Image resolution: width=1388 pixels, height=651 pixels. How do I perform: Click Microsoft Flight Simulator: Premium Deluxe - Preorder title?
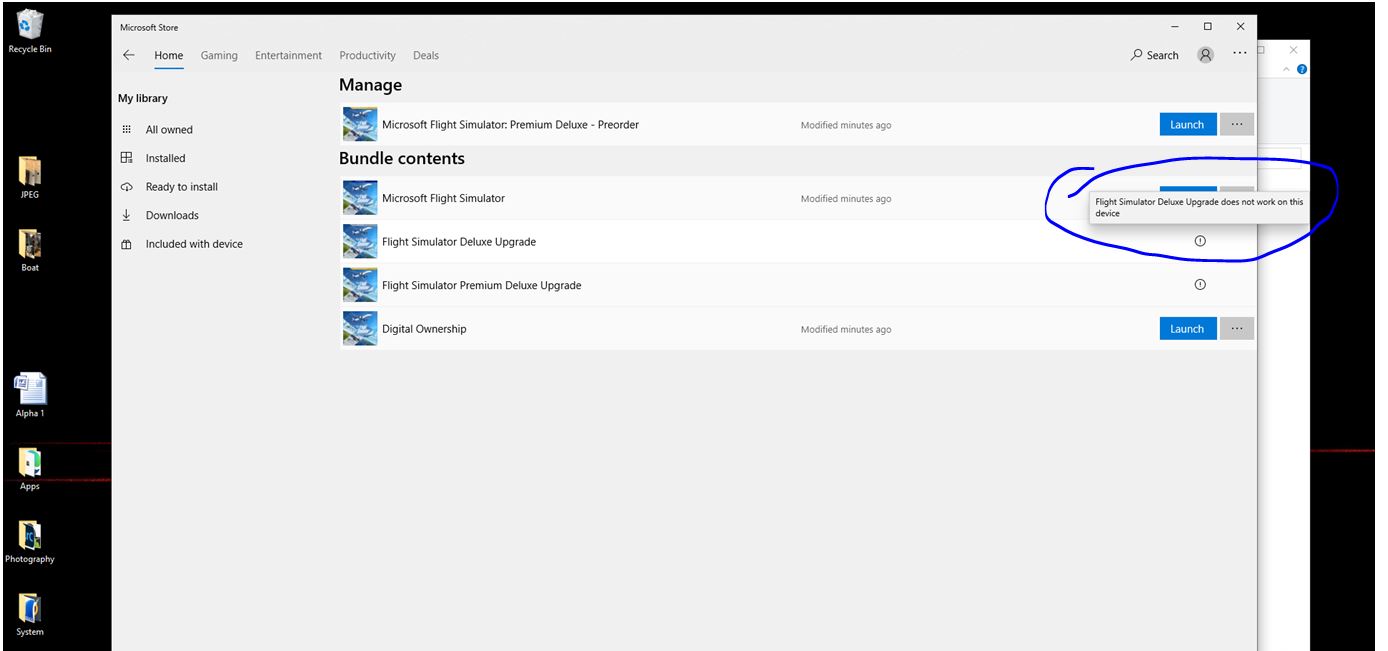click(x=510, y=125)
